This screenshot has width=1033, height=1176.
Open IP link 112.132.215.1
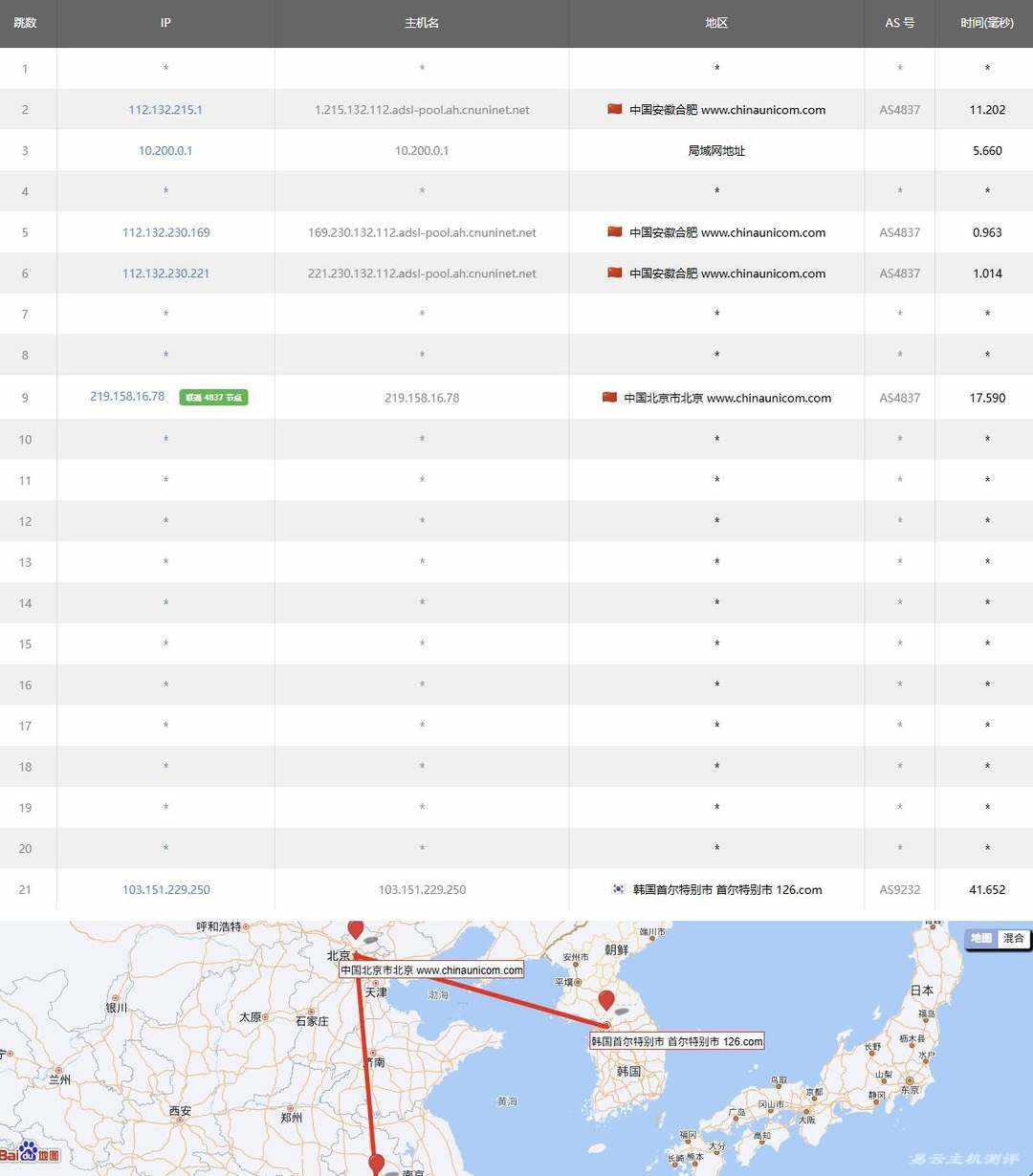[165, 110]
